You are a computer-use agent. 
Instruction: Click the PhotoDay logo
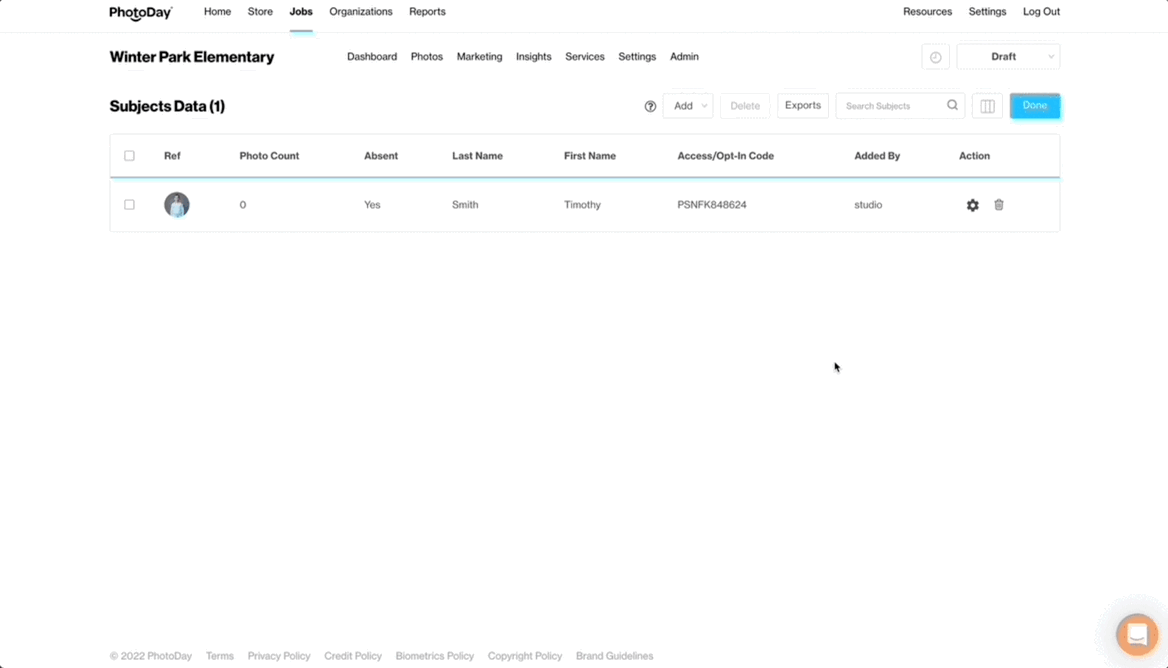[140, 13]
